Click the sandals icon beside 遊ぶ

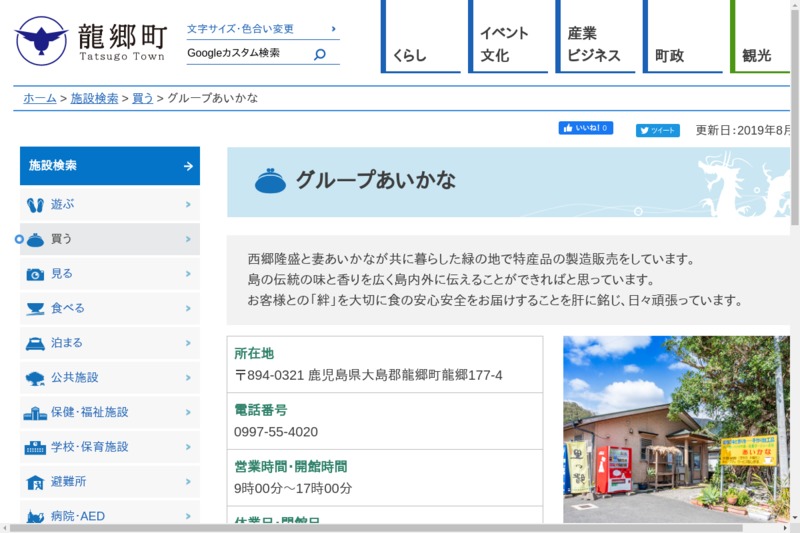[35, 205]
